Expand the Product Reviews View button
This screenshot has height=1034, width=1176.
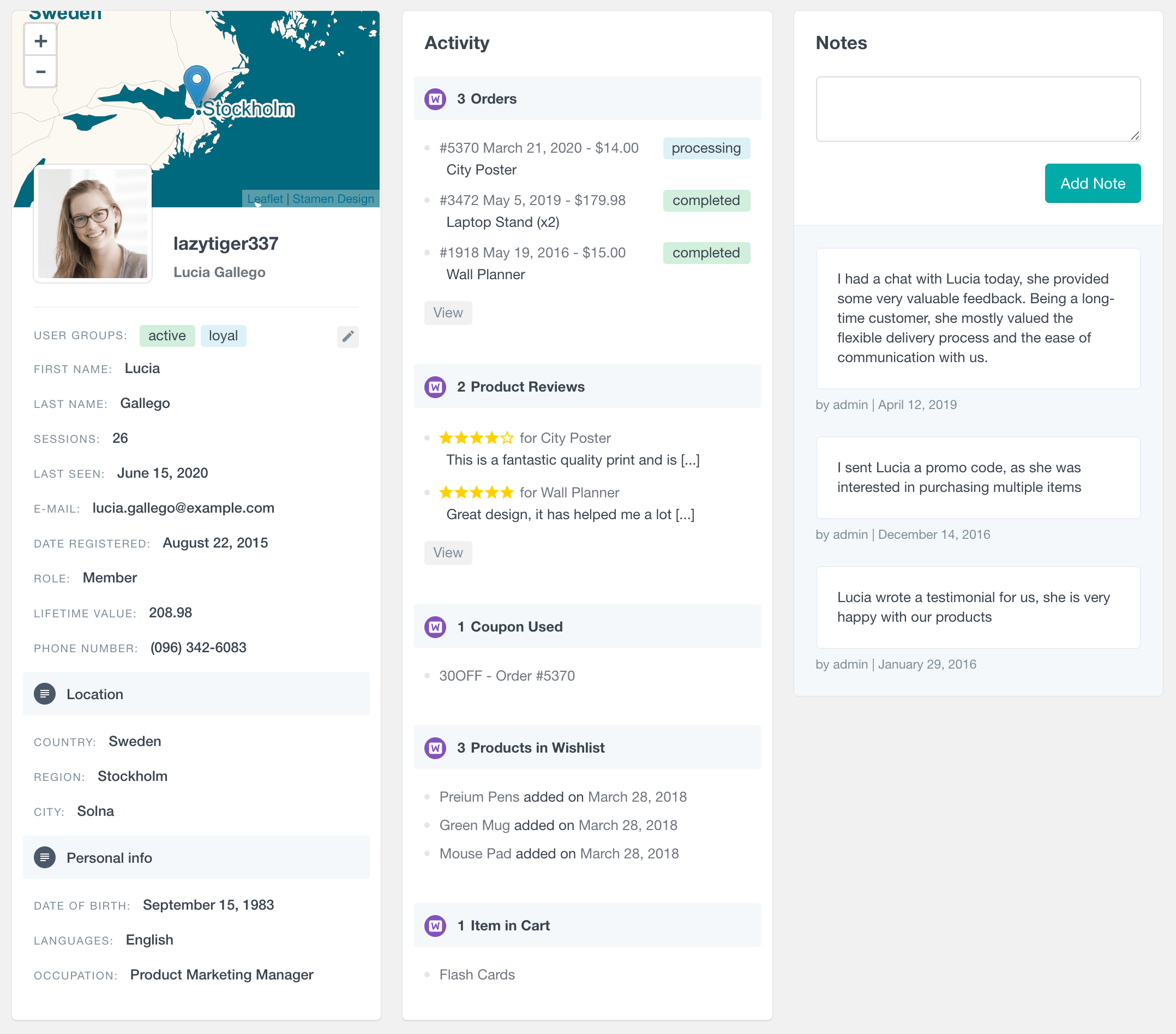pos(447,551)
